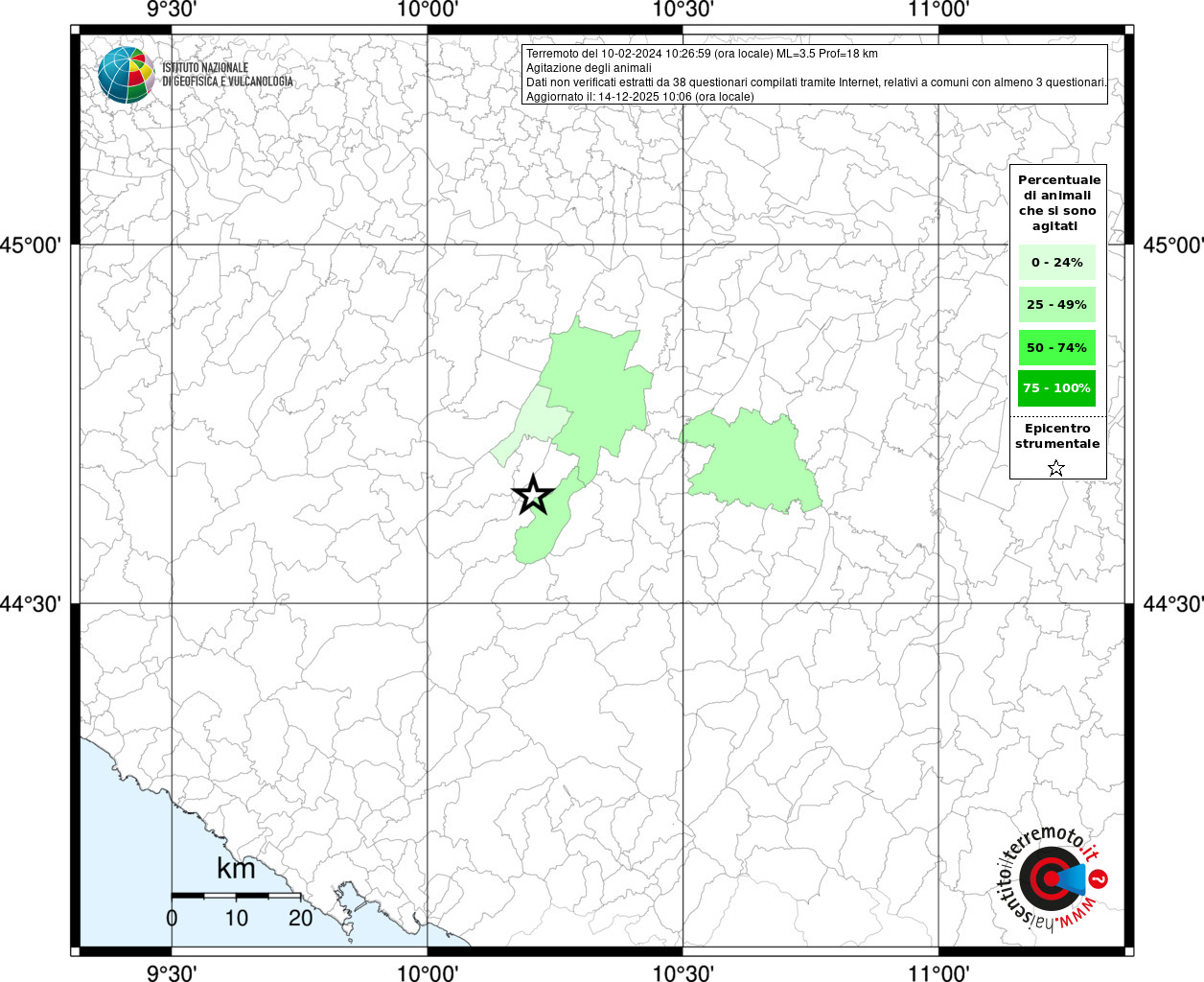Click the bottom 10°00' longitude label
The width and height of the screenshot is (1204, 982).
(427, 972)
